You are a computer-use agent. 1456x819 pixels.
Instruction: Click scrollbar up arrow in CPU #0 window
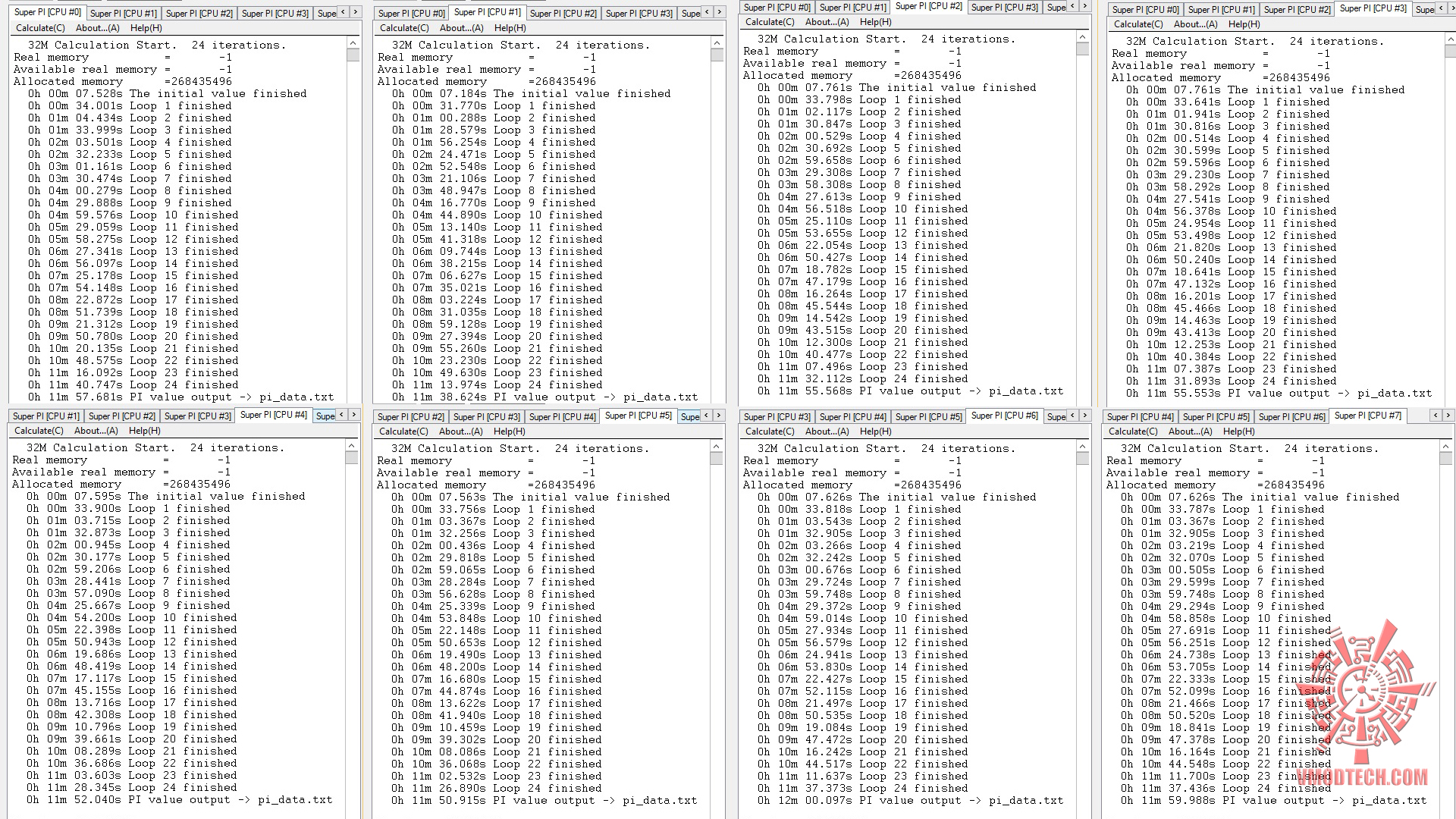pyautogui.click(x=353, y=44)
